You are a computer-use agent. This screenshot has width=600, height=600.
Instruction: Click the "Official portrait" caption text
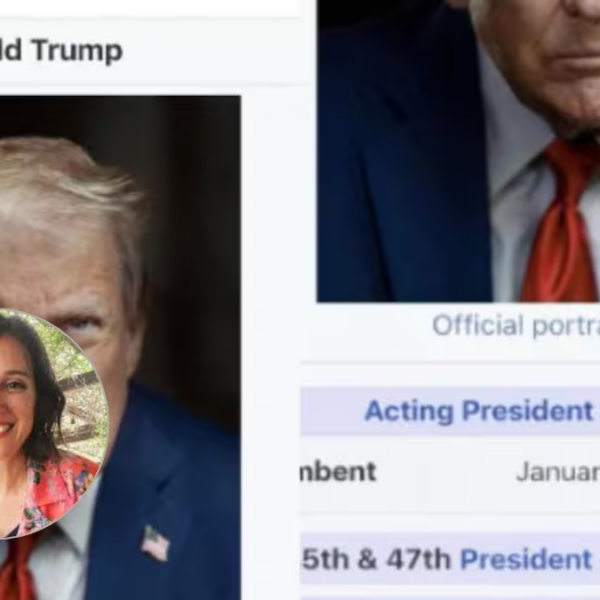(x=516, y=326)
